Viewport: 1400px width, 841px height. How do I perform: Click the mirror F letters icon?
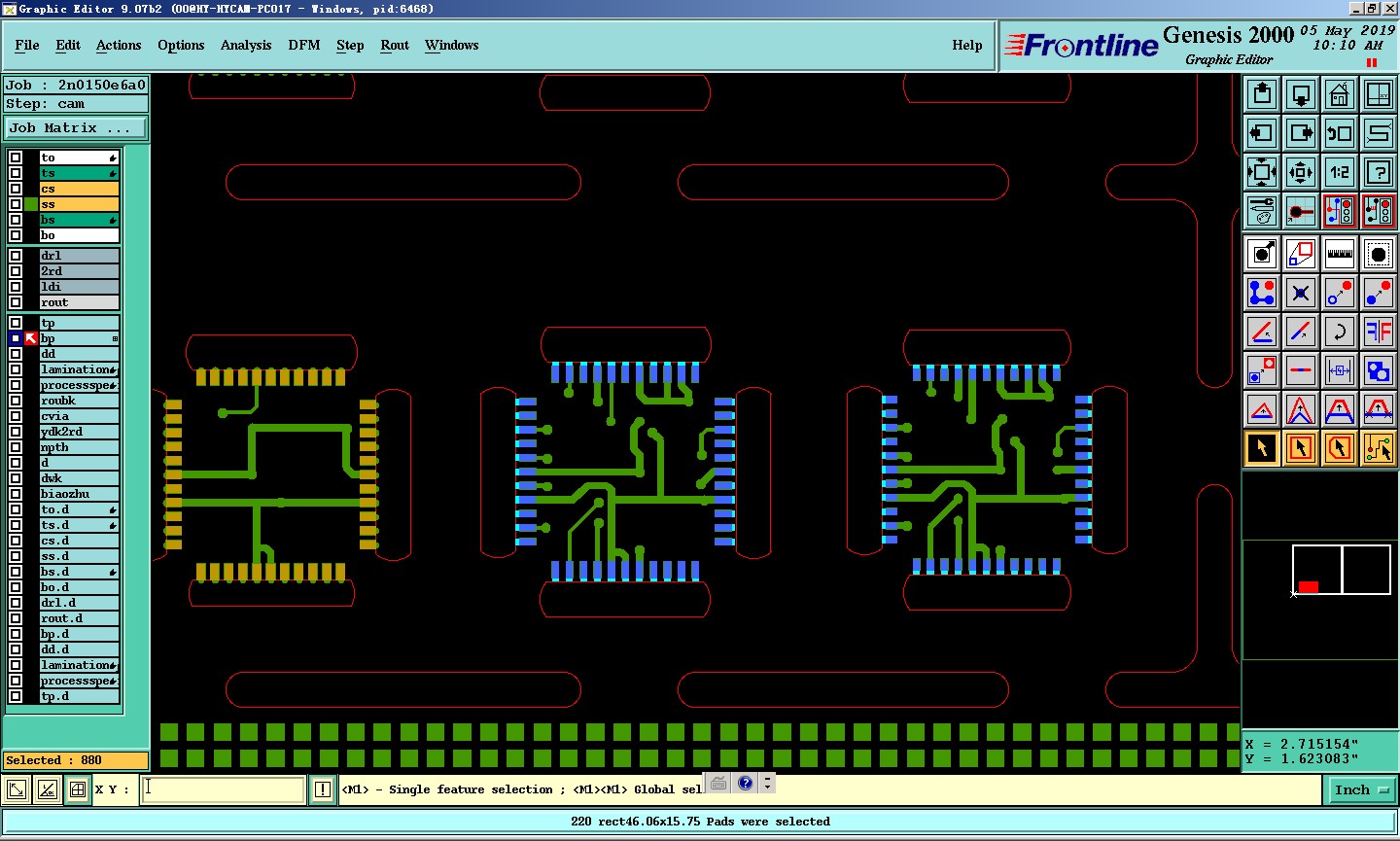pyautogui.click(x=1379, y=332)
